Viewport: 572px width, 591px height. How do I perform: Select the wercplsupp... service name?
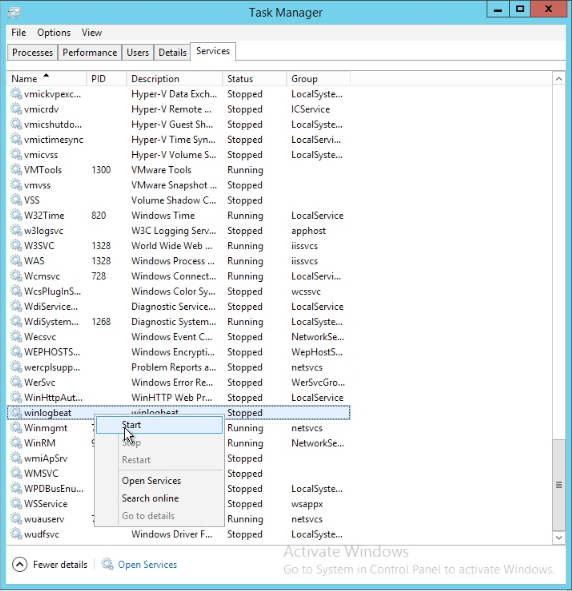click(52, 367)
